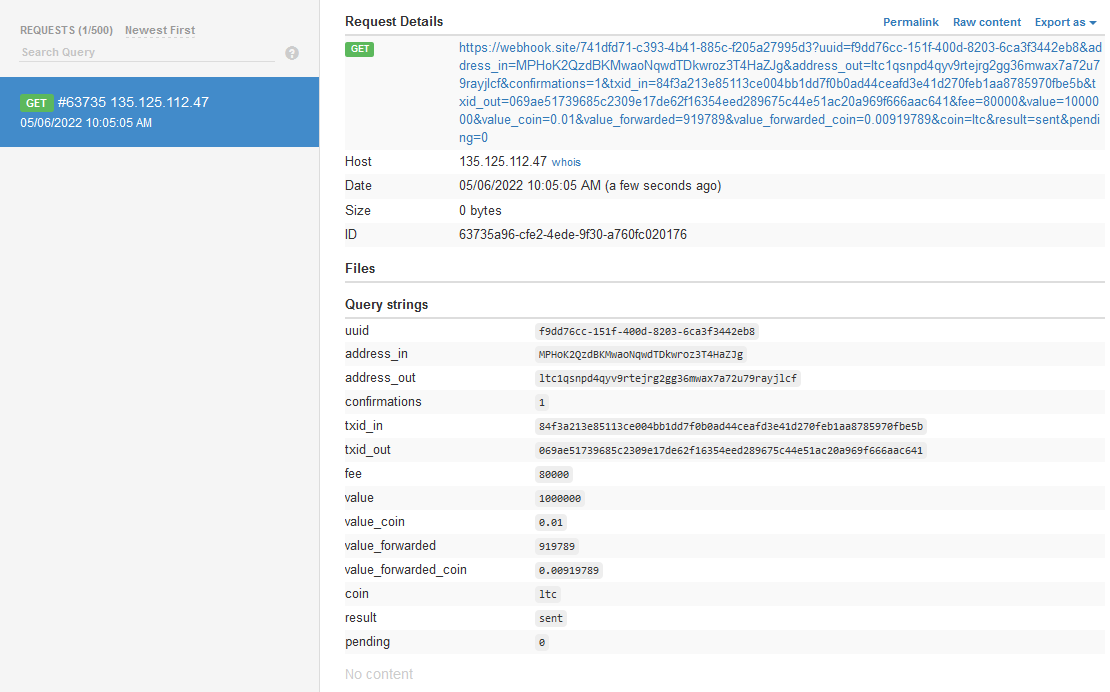This screenshot has width=1110, height=692.
Task: Click the pending value 0
Action: click(x=542, y=643)
